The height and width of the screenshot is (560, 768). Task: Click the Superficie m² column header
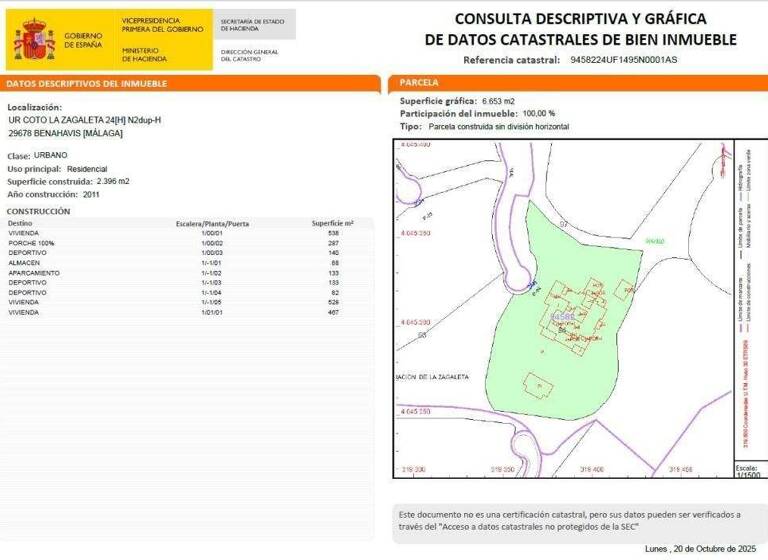(x=332, y=223)
